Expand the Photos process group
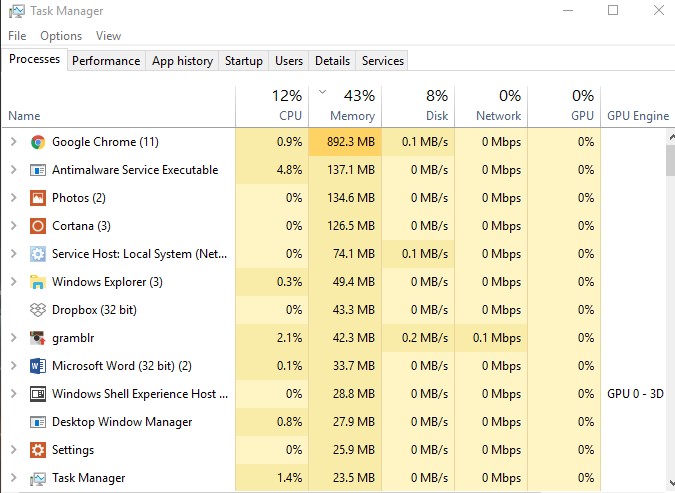This screenshot has width=675, height=493. (13, 198)
